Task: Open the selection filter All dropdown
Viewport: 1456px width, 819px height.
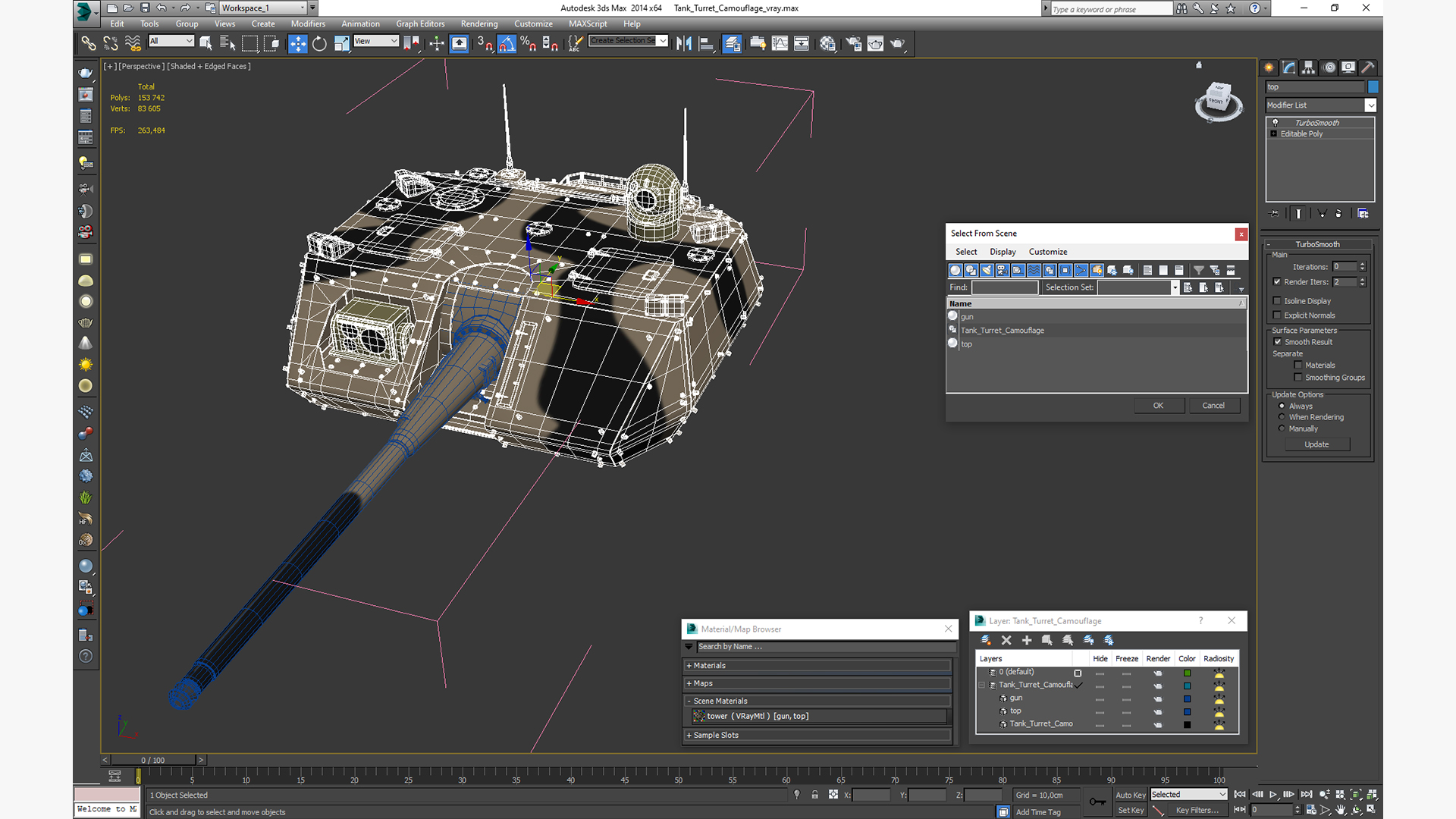Action: pos(171,41)
